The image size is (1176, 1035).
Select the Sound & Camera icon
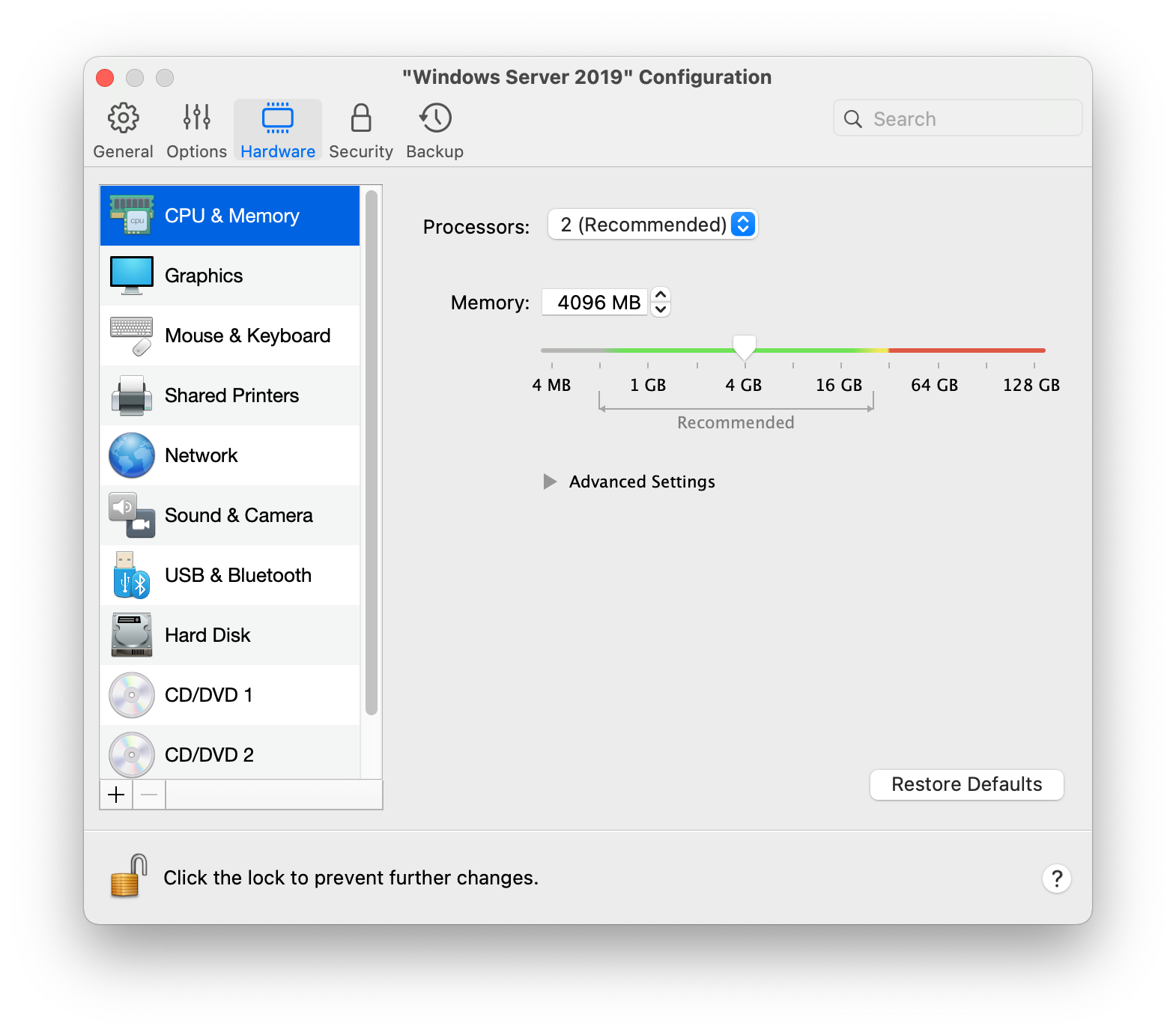pos(132,515)
